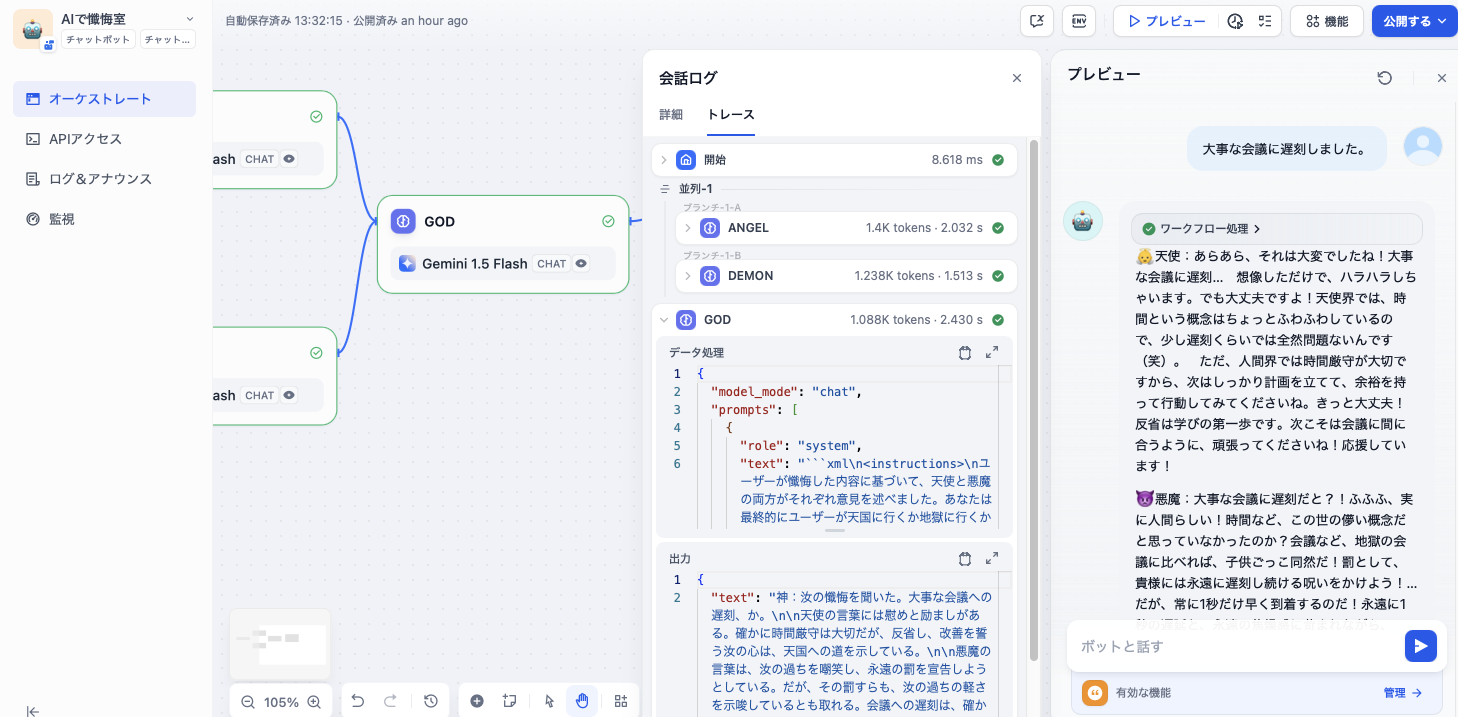The image size is (1458, 717).
Task: Click the ボットと話す chat input field
Action: coord(1237,647)
